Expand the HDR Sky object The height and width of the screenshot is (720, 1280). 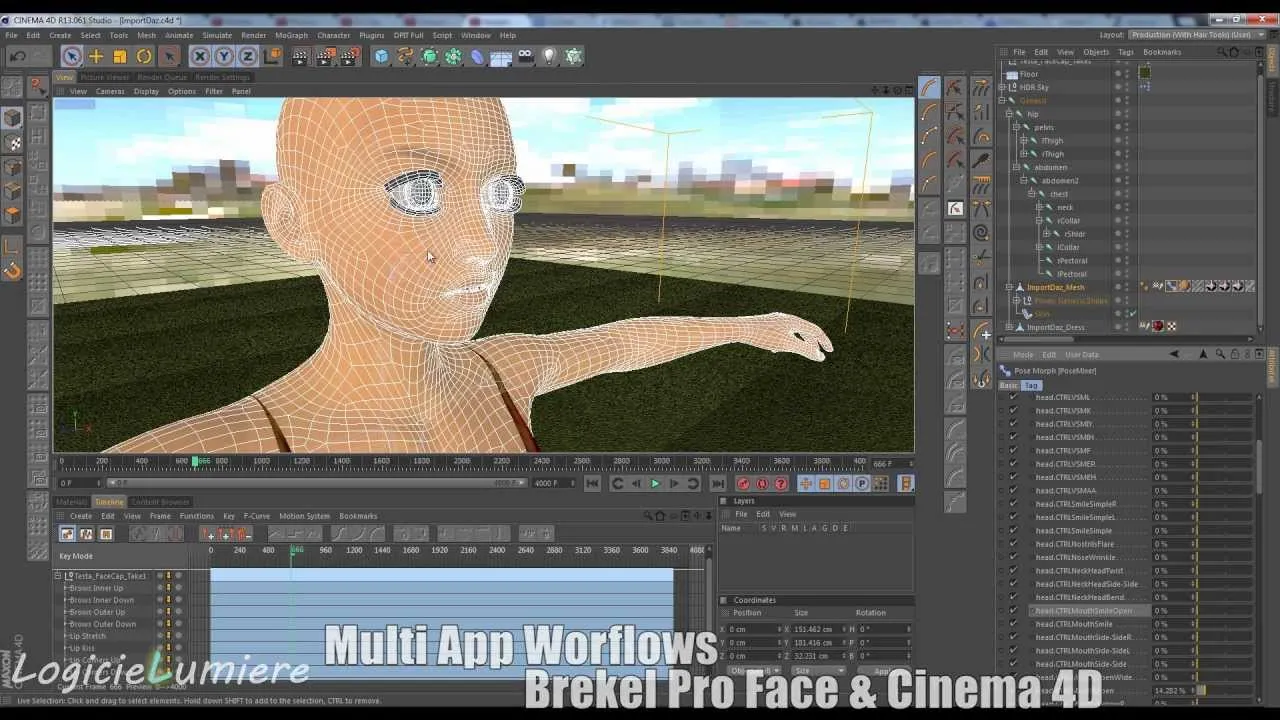1002,87
